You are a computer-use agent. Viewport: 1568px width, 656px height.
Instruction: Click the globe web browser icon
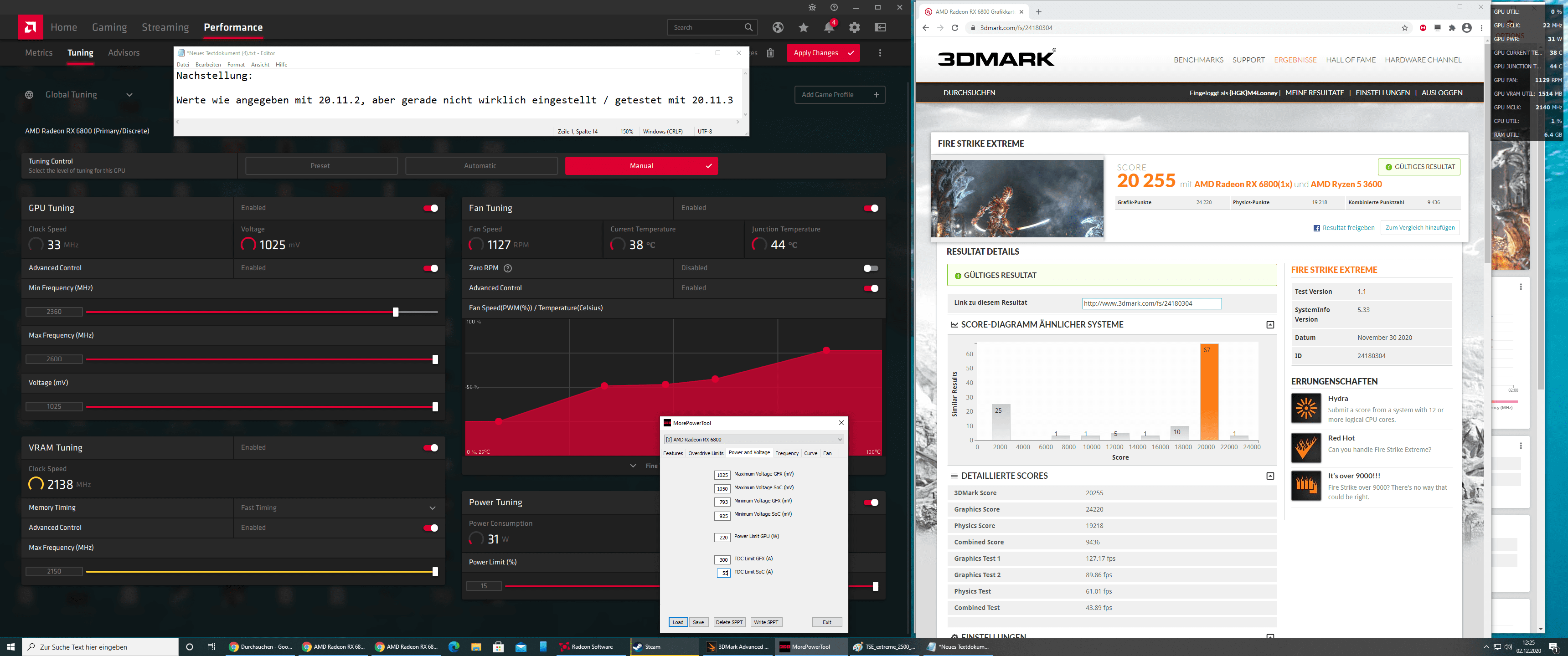[778, 27]
